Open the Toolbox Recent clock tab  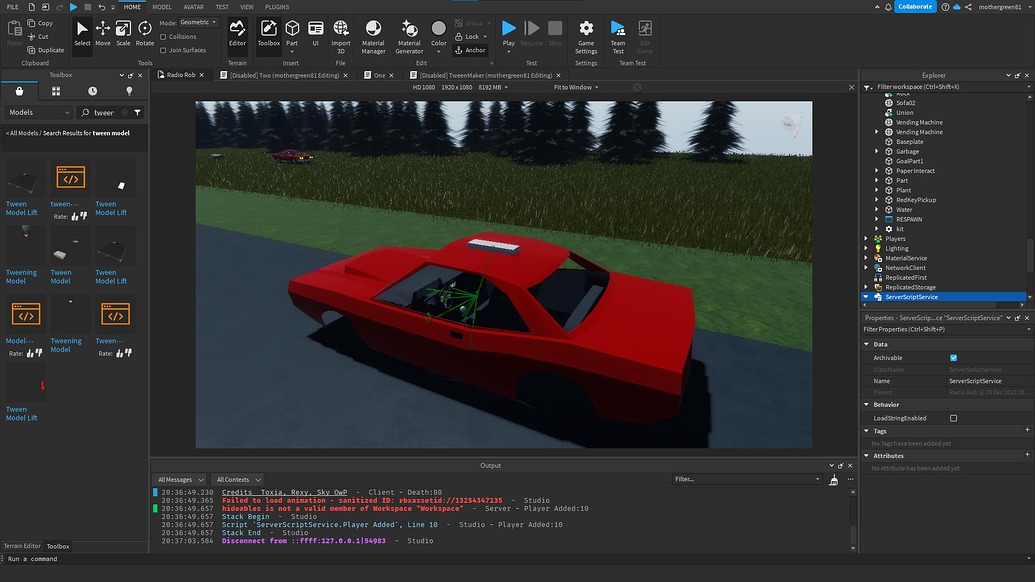[92, 91]
